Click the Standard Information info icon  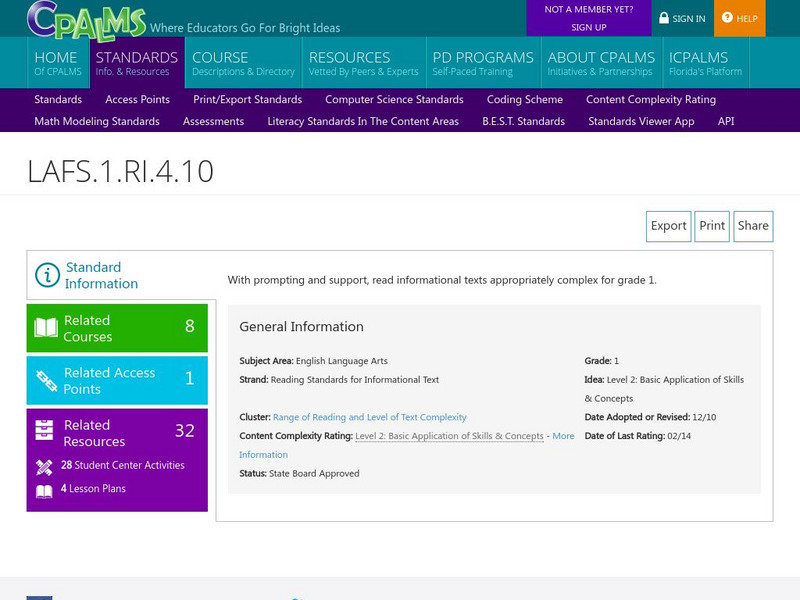click(x=47, y=275)
